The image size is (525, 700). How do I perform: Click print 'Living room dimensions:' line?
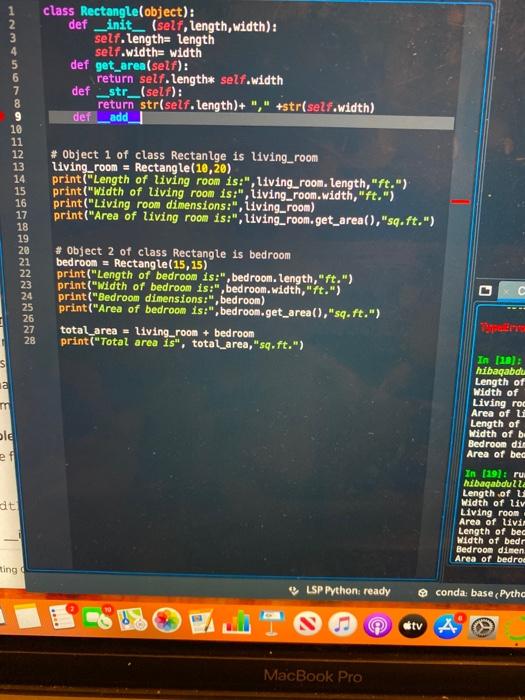(183, 205)
